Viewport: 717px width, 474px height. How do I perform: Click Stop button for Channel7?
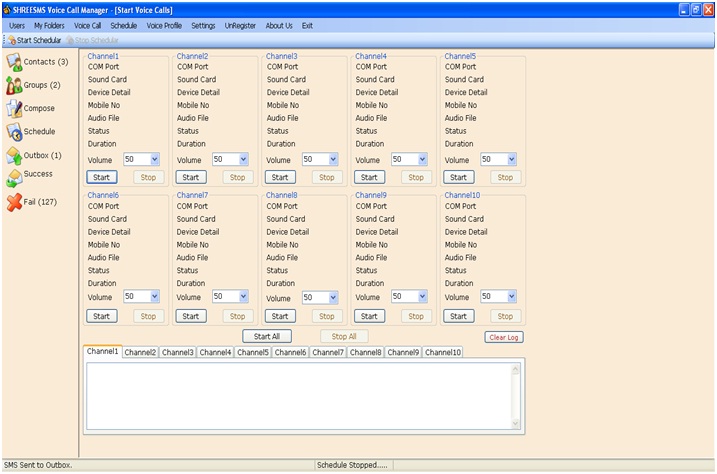237,316
